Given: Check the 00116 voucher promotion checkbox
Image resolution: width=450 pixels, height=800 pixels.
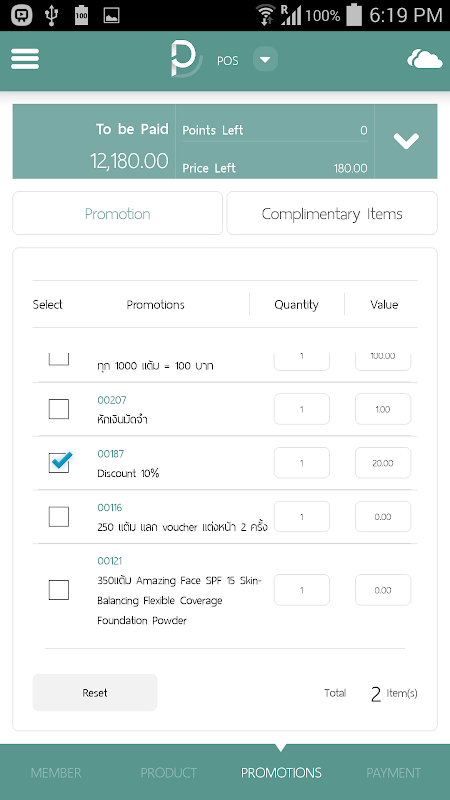Looking at the screenshot, I should pyautogui.click(x=59, y=517).
